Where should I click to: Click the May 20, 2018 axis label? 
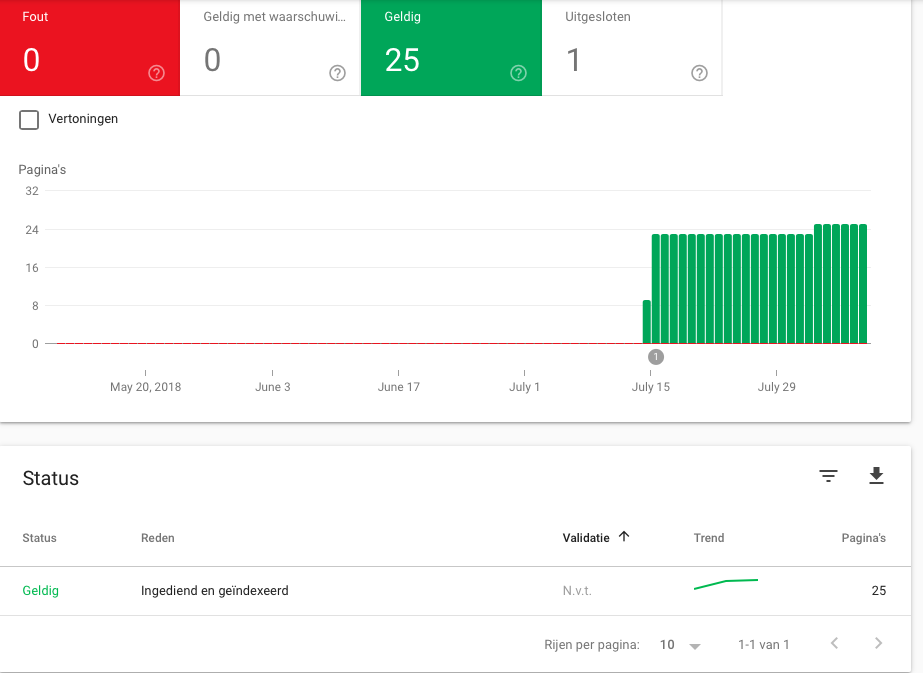(145, 387)
